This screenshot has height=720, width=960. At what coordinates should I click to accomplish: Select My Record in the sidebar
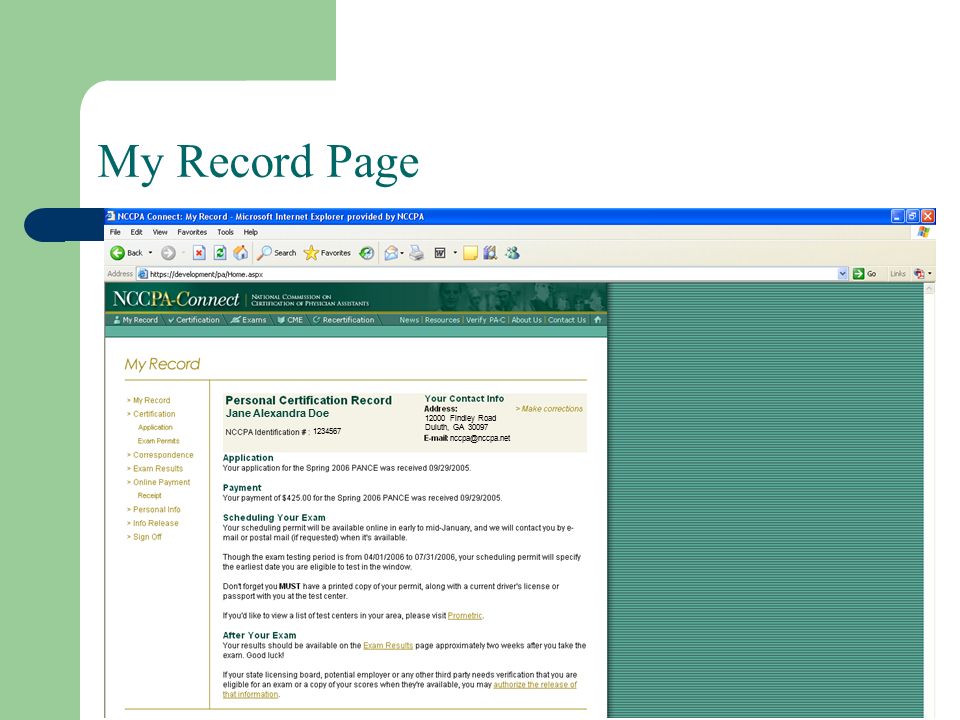coord(151,400)
